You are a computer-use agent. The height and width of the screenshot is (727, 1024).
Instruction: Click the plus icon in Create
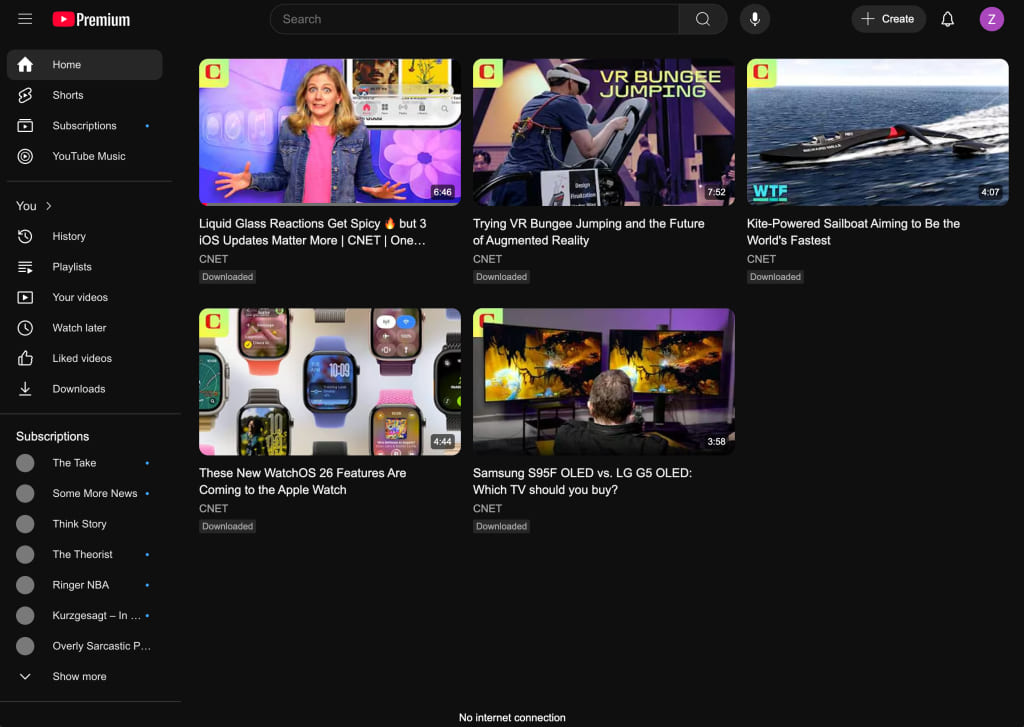[867, 19]
